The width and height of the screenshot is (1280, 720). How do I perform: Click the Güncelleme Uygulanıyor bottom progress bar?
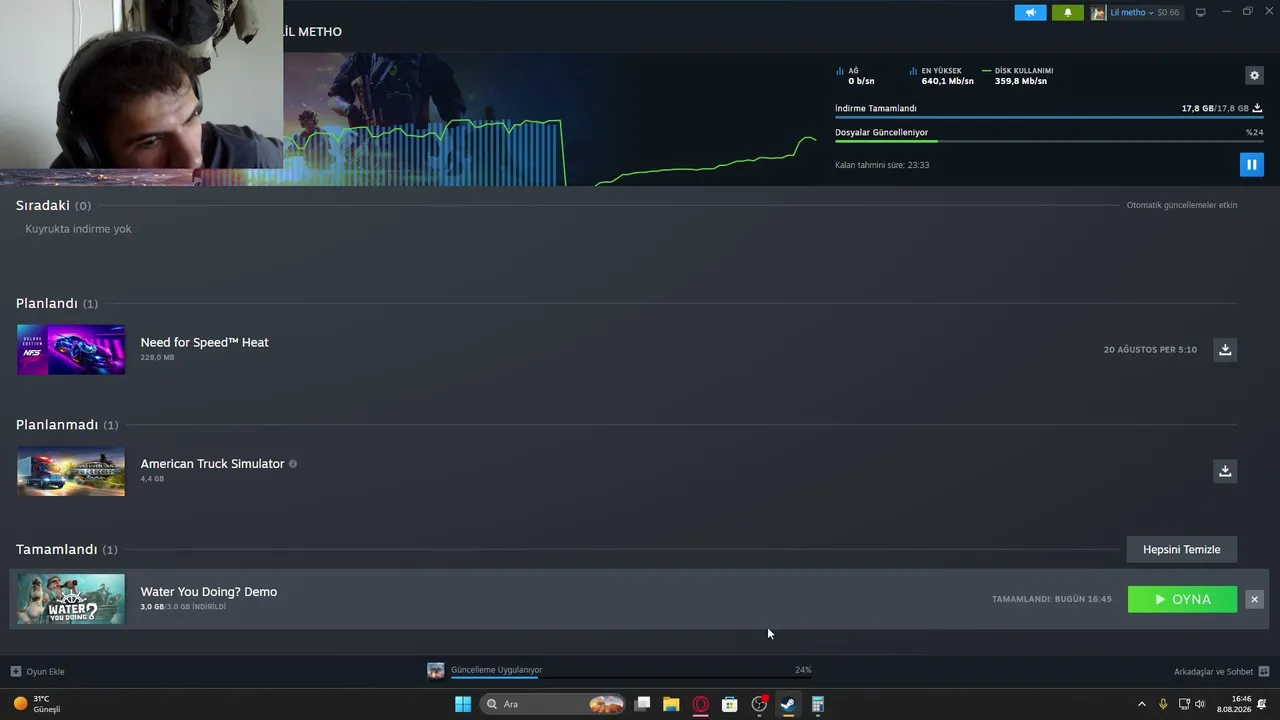point(631,678)
